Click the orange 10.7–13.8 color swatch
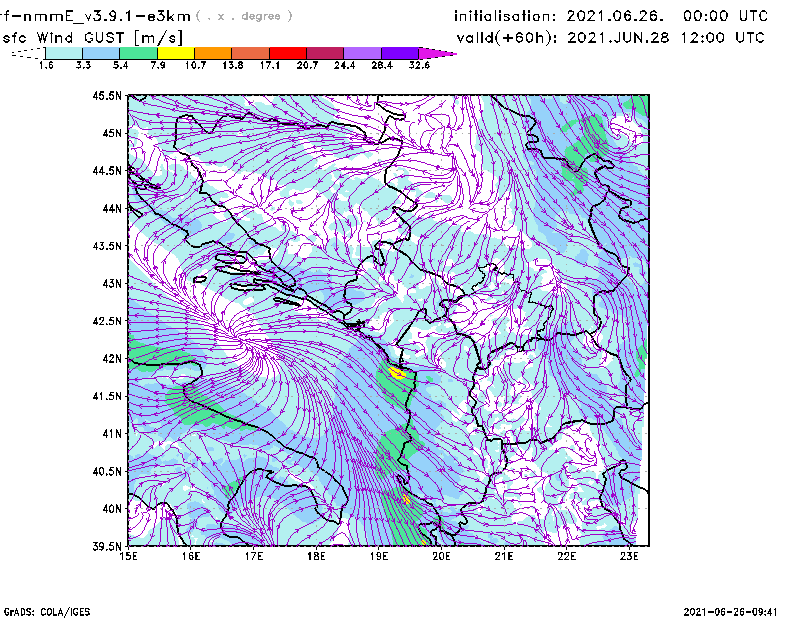This screenshot has height=618, width=800. [x=213, y=53]
